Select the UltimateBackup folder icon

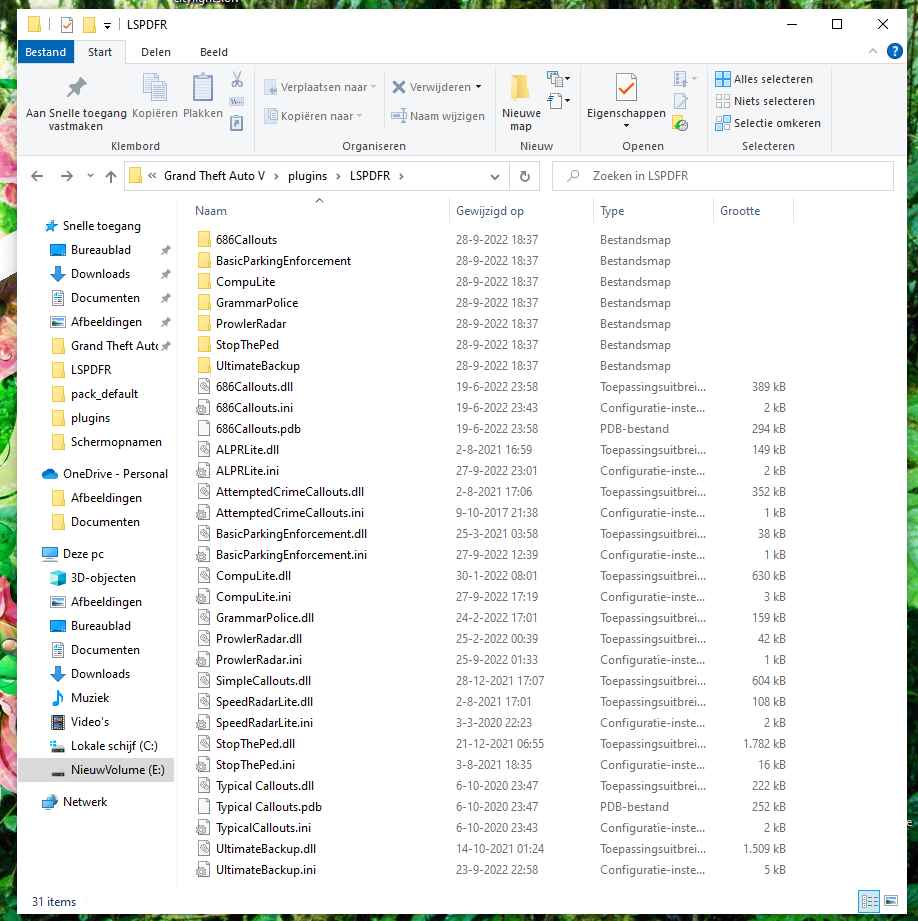(204, 365)
